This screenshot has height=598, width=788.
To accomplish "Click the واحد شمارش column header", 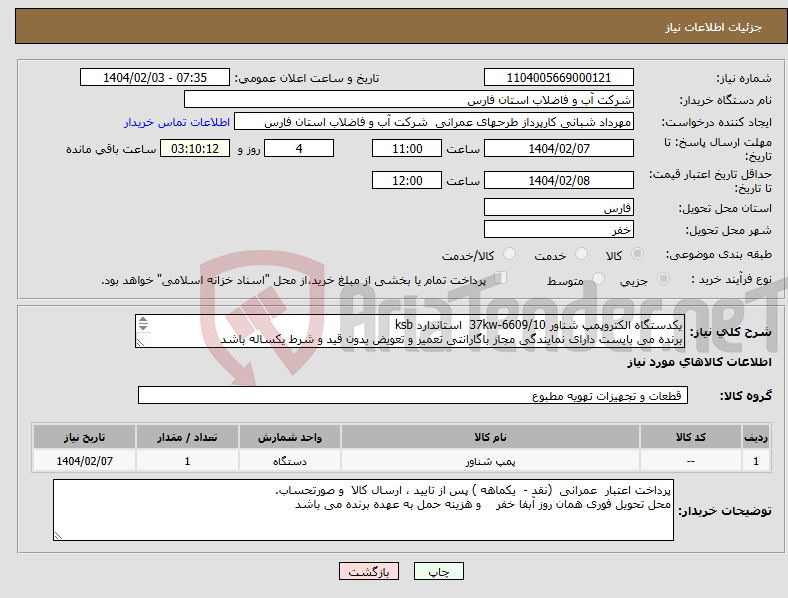I will (x=290, y=437).
